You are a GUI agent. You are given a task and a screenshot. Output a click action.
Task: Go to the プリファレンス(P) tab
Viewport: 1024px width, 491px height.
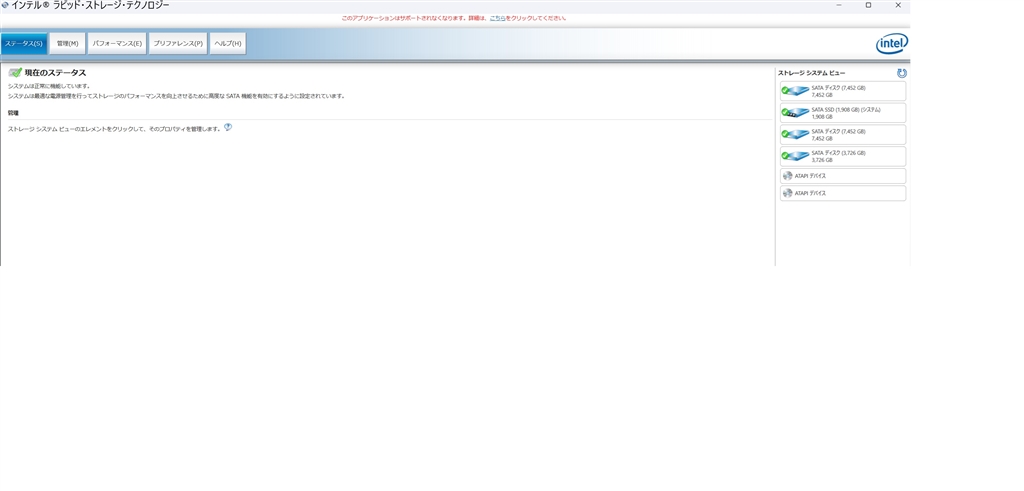pyautogui.click(x=178, y=44)
